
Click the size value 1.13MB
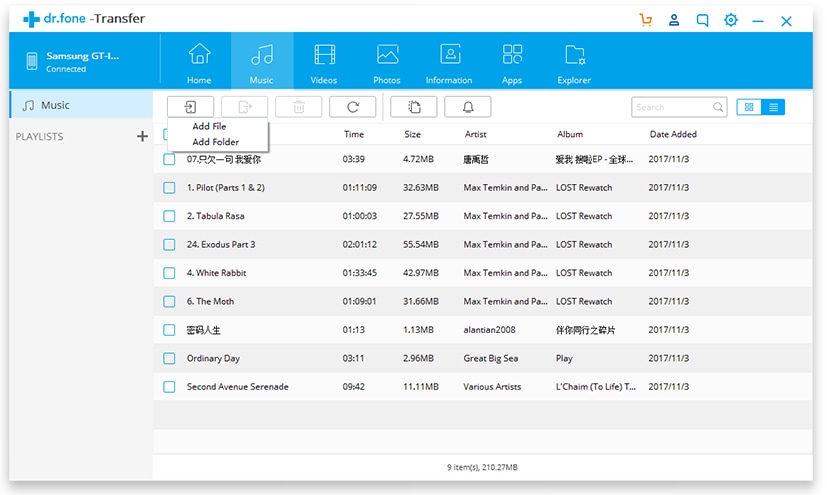pyautogui.click(x=418, y=330)
